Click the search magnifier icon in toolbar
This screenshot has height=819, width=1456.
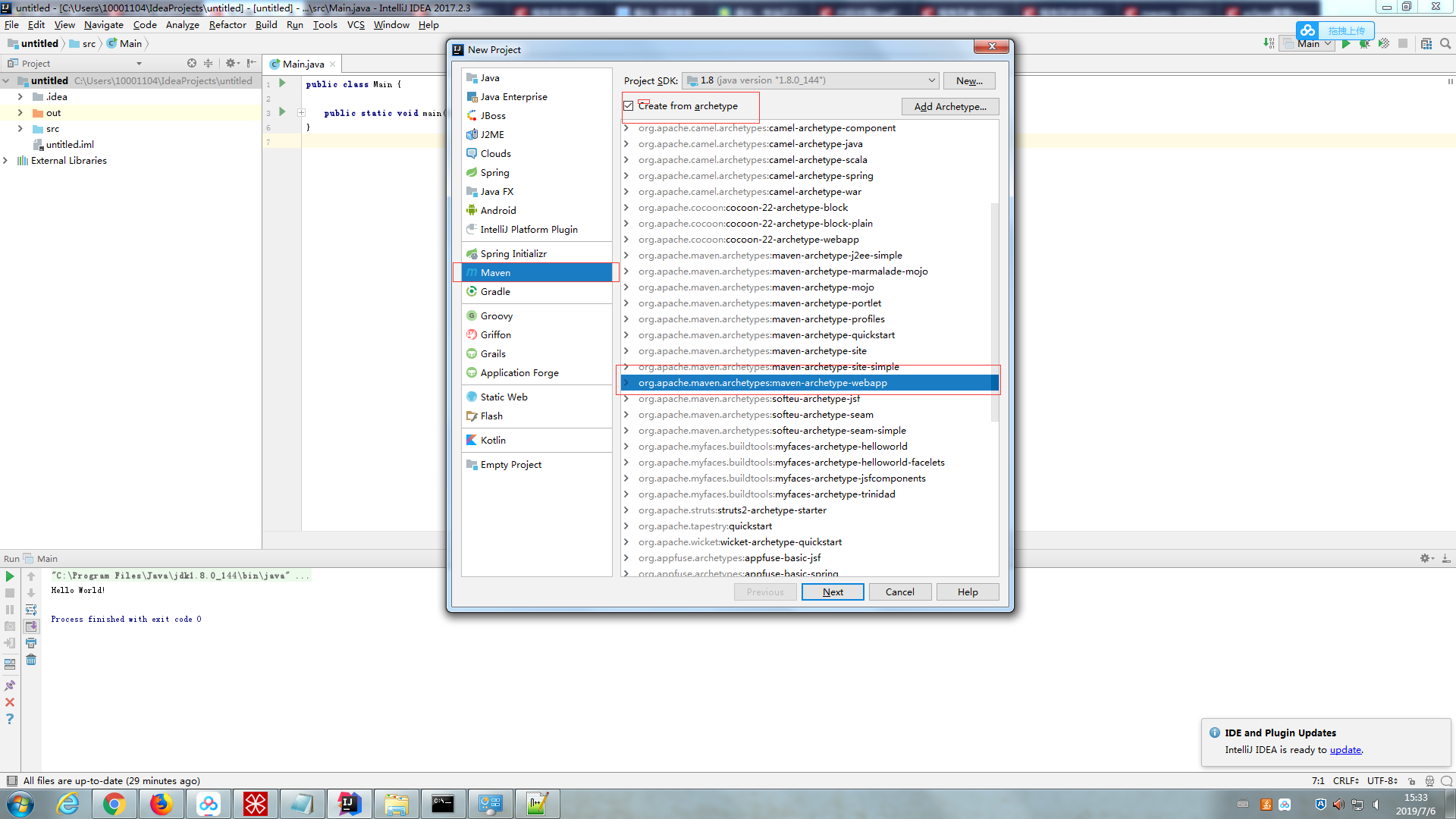pyautogui.click(x=1445, y=44)
